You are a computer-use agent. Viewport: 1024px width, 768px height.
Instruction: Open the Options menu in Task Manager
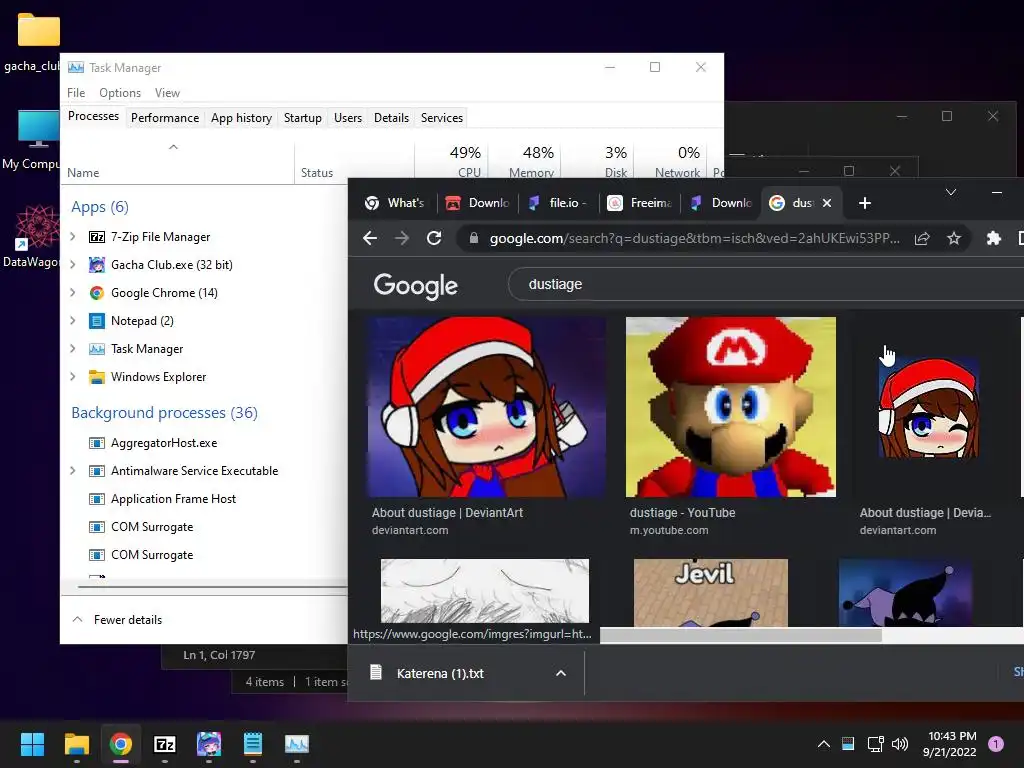pos(120,93)
